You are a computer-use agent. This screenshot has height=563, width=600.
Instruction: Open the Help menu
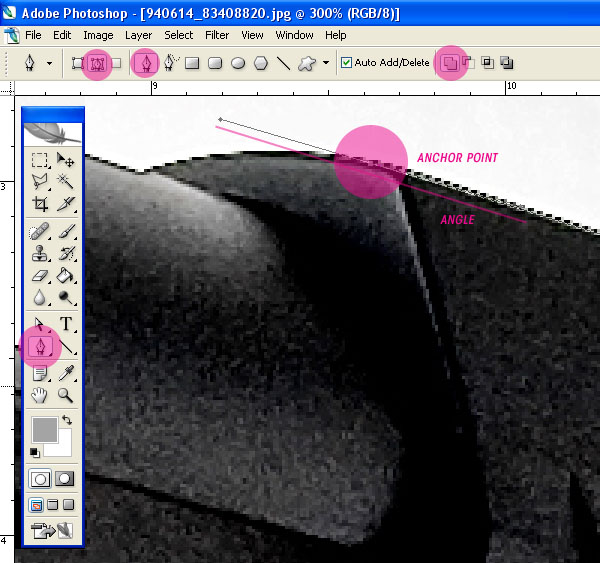[x=336, y=35]
